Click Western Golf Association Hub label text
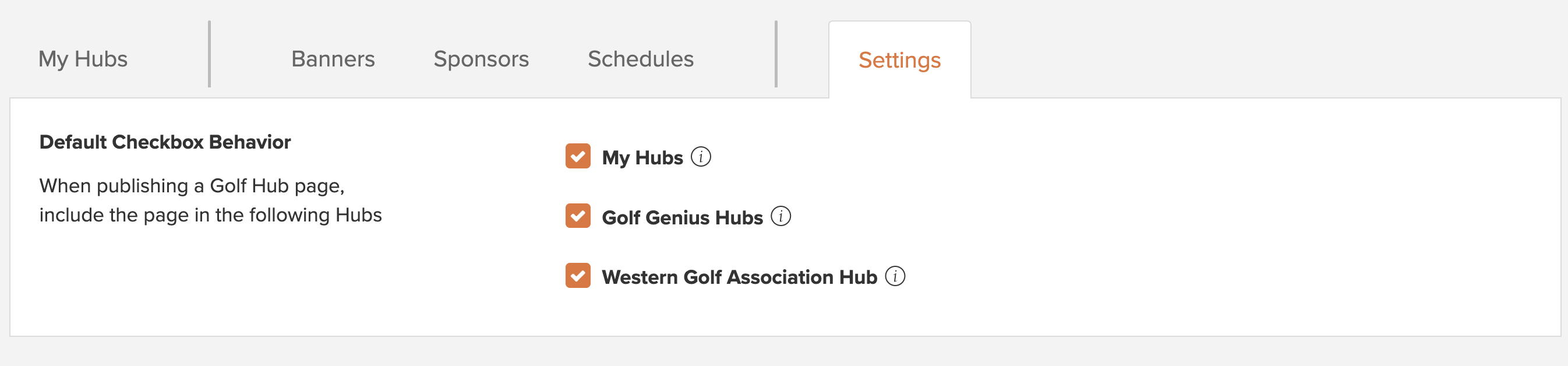Image resolution: width=1568 pixels, height=366 pixels. point(740,277)
